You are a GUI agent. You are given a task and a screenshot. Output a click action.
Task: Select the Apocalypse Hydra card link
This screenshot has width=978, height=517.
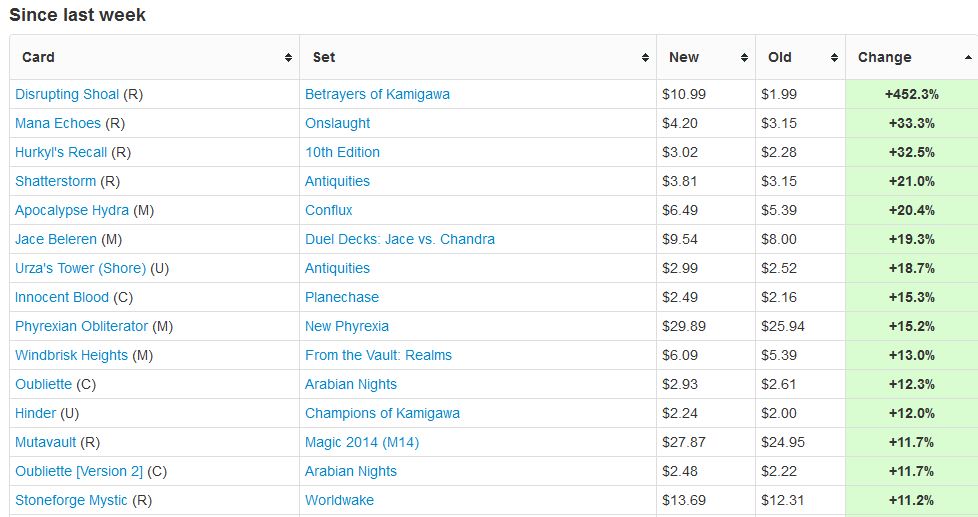click(71, 210)
